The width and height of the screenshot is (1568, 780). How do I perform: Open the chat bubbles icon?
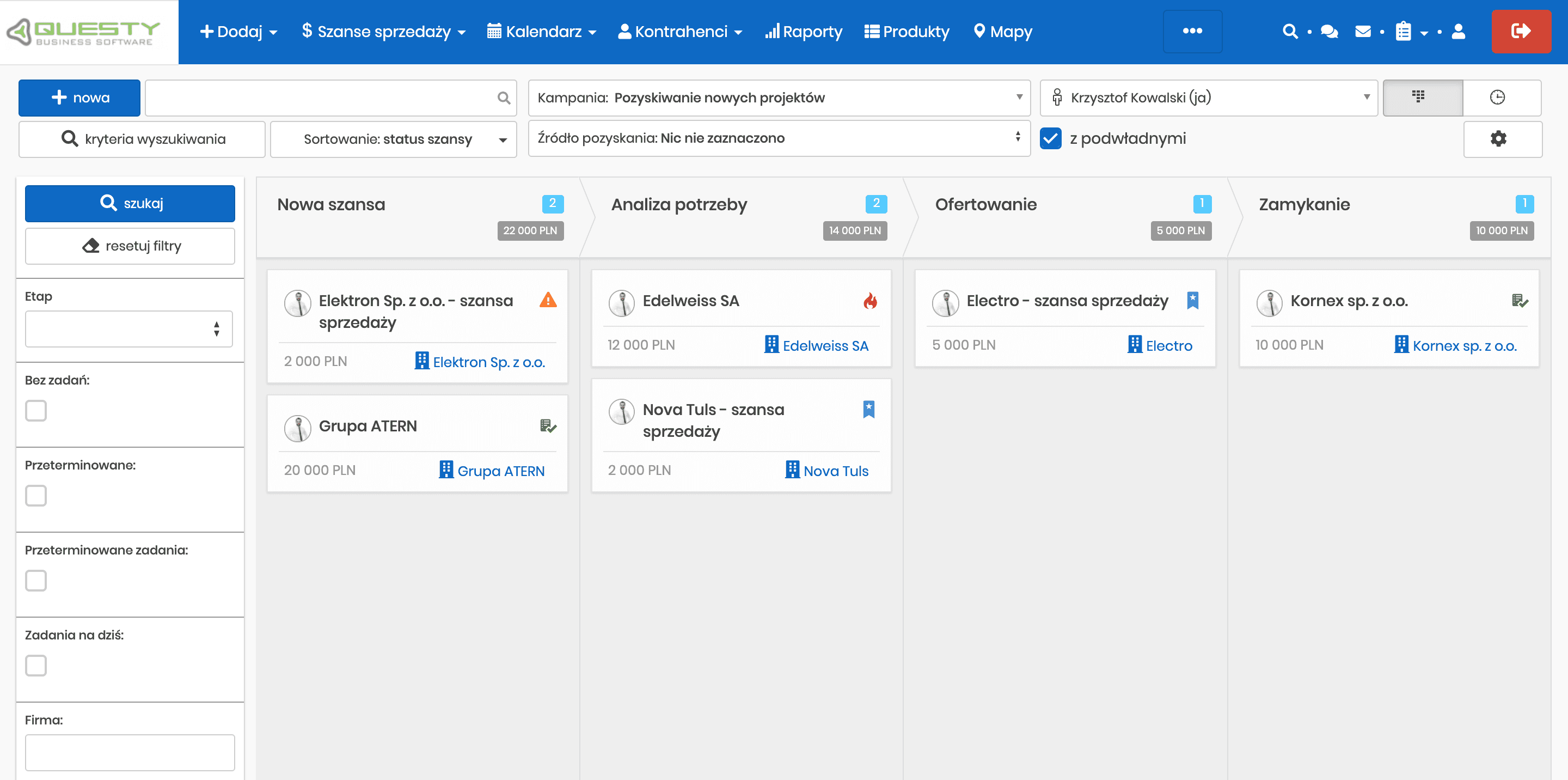click(1329, 31)
